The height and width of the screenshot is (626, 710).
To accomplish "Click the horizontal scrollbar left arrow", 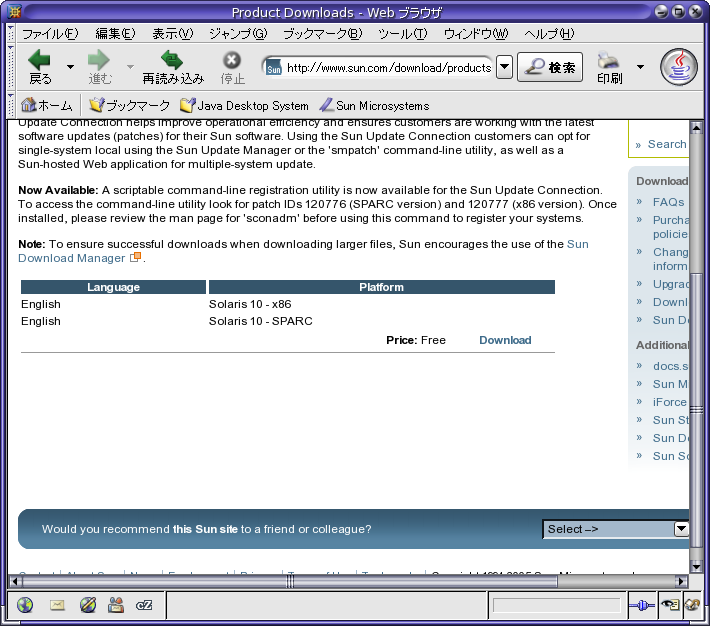I will coord(15,581).
